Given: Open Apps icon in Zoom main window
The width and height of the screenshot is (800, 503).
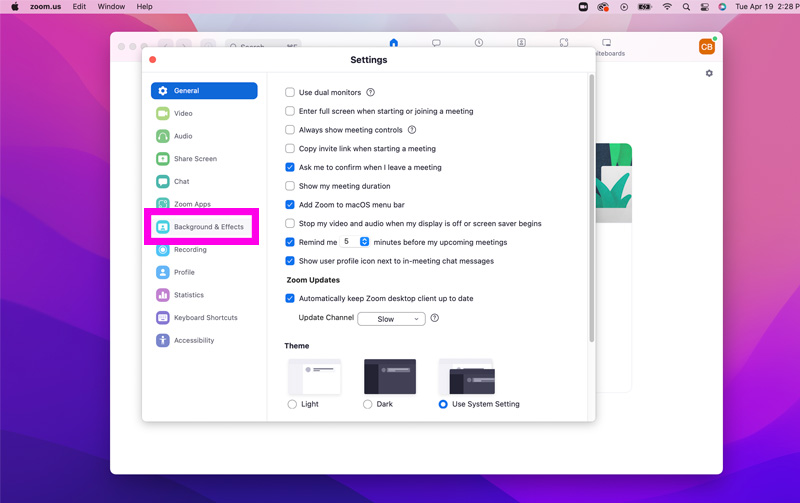Looking at the screenshot, I should [564, 43].
